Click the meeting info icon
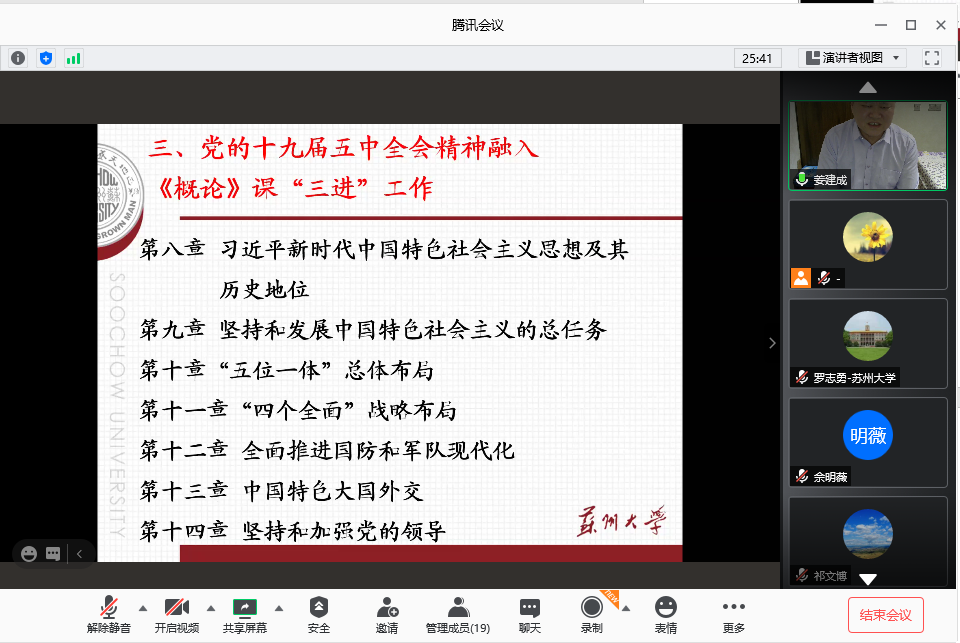This screenshot has height=643, width=960. pyautogui.click(x=18, y=58)
